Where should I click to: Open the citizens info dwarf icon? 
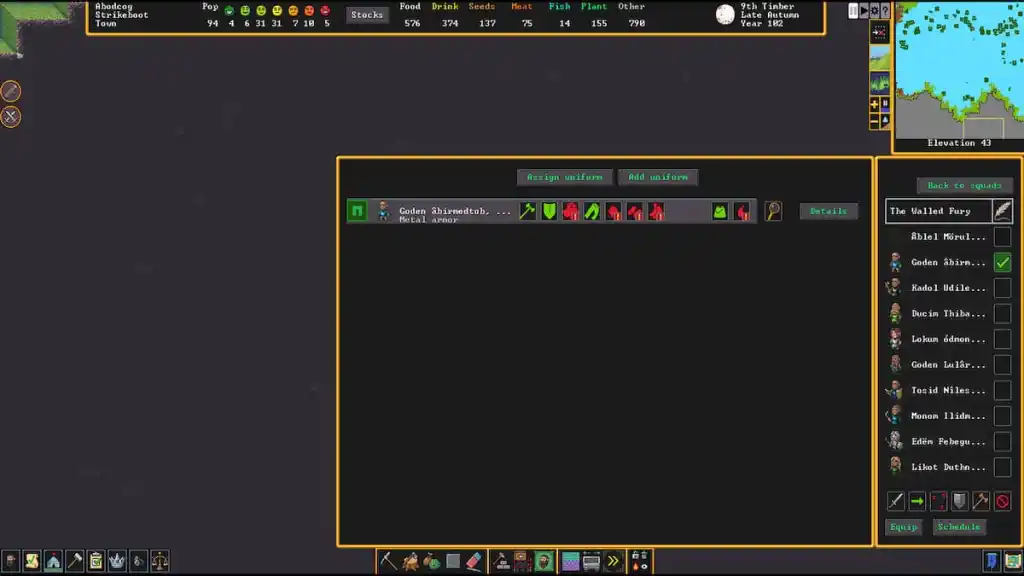[10, 561]
